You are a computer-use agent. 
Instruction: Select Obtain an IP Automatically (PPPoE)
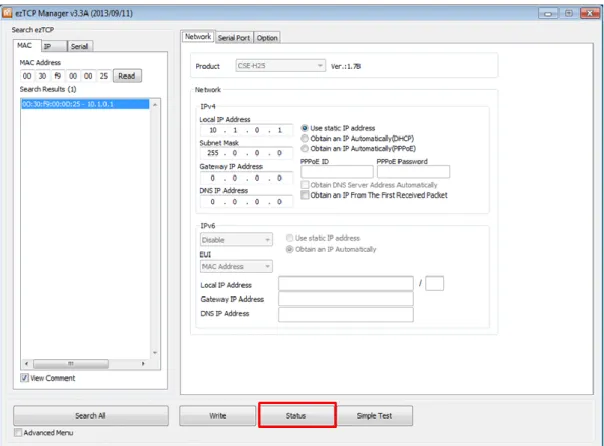tap(305, 148)
